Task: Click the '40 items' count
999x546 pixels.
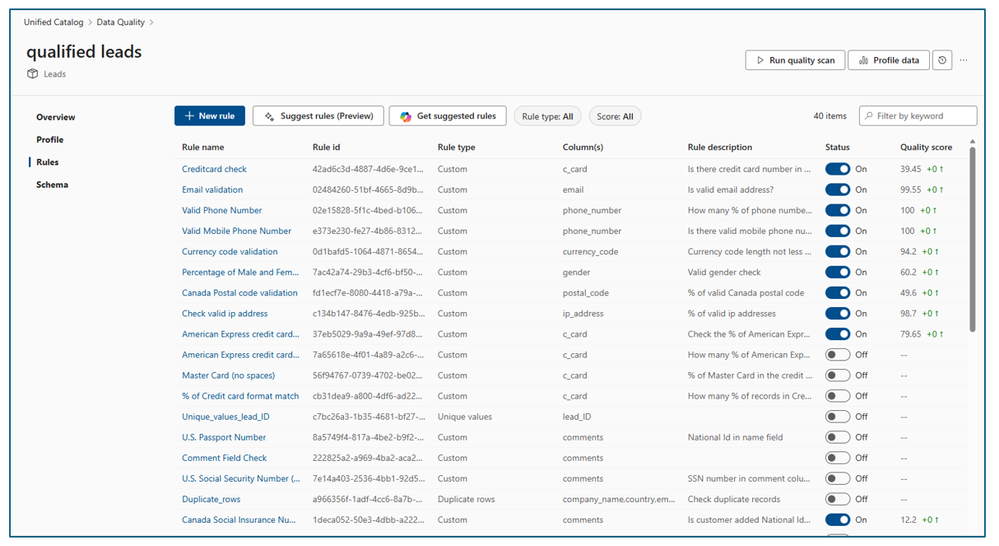Action: [830, 116]
